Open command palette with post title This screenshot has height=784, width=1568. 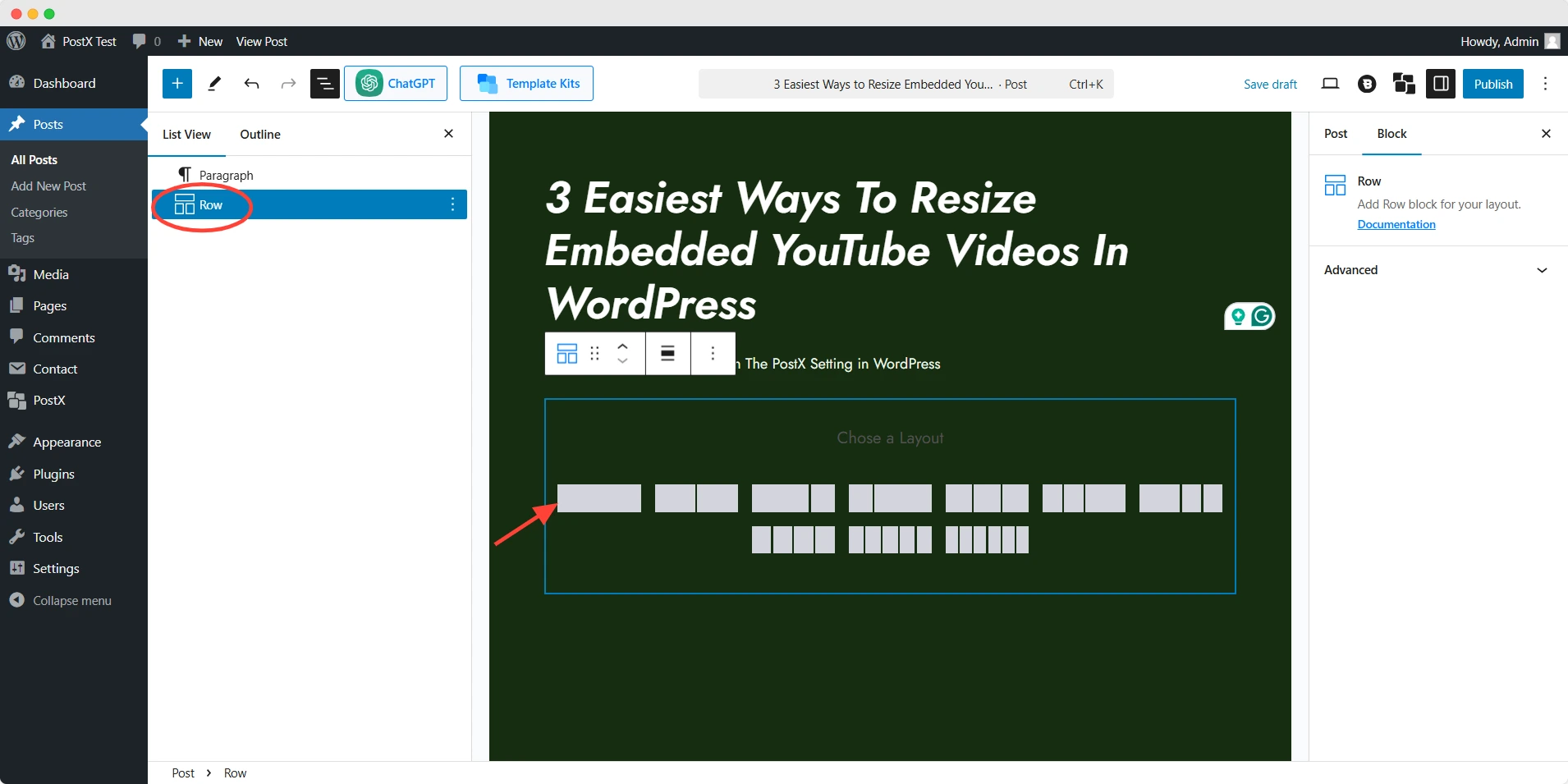pyautogui.click(x=905, y=84)
